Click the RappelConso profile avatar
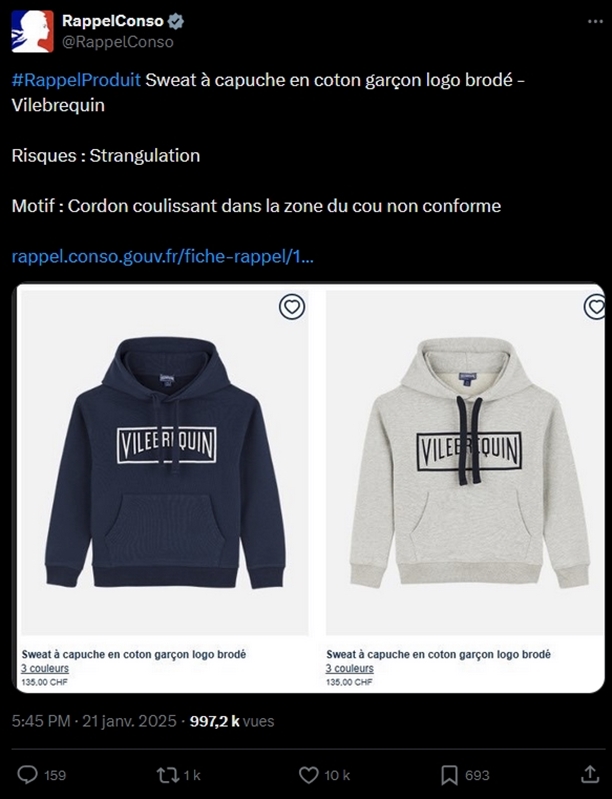This screenshot has width=612, height=799. 33,31
